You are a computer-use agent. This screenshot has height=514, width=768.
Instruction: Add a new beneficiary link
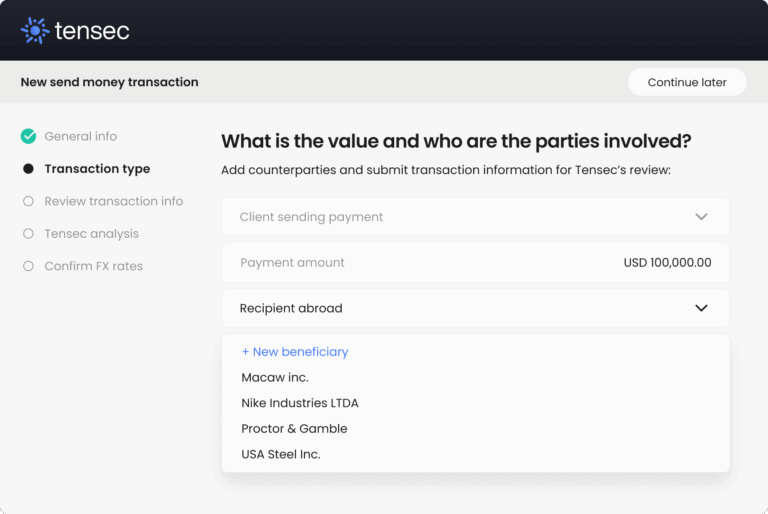[x=295, y=352]
